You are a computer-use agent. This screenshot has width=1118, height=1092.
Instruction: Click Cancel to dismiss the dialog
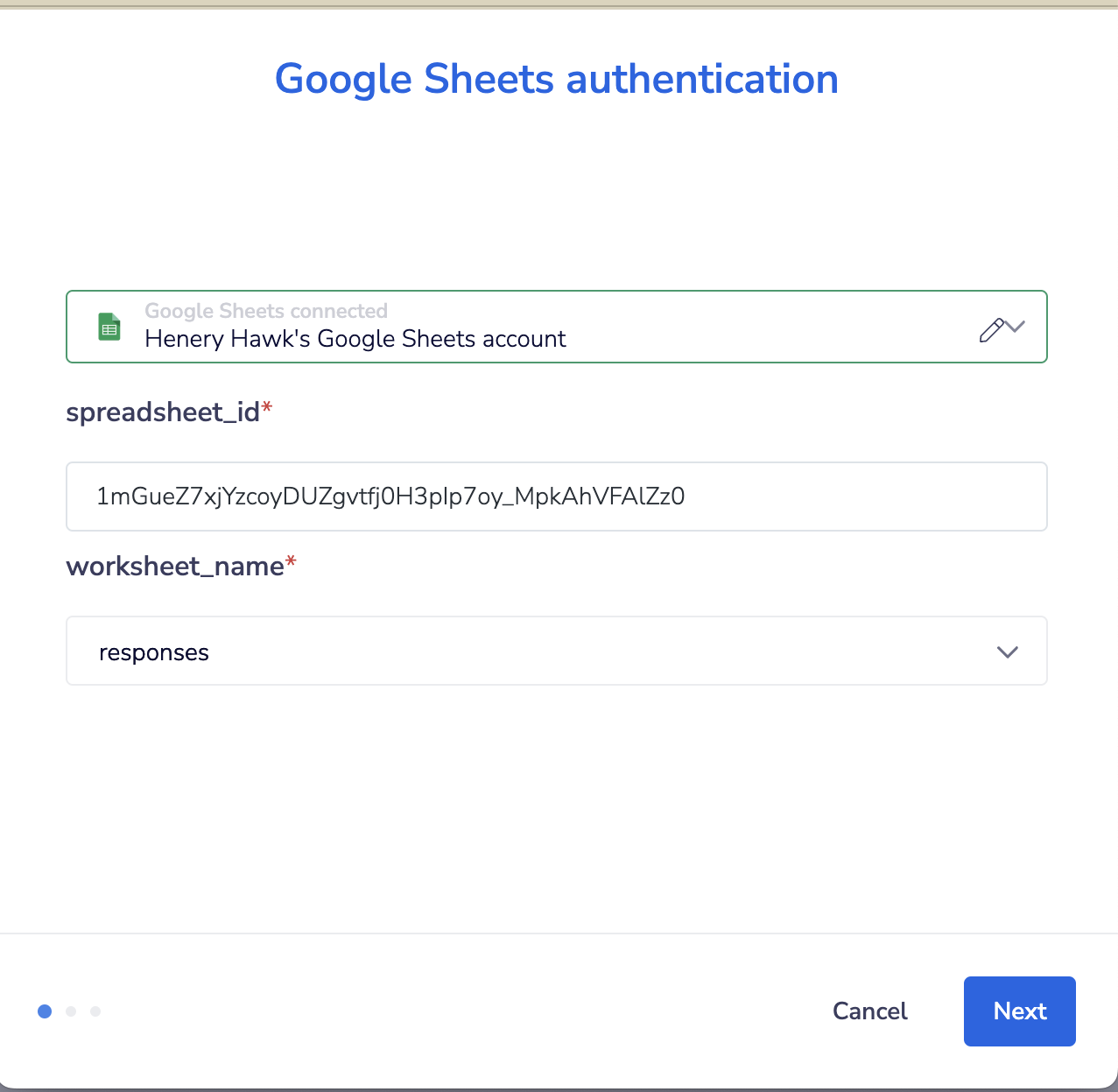click(x=869, y=1011)
